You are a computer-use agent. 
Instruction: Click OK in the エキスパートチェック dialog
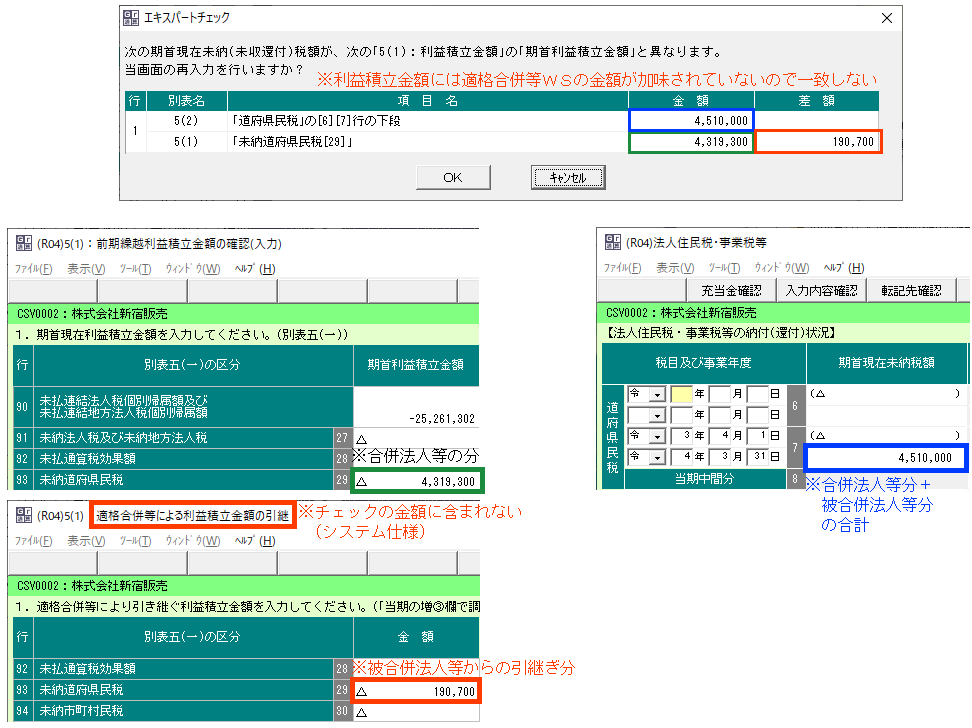[x=452, y=177]
